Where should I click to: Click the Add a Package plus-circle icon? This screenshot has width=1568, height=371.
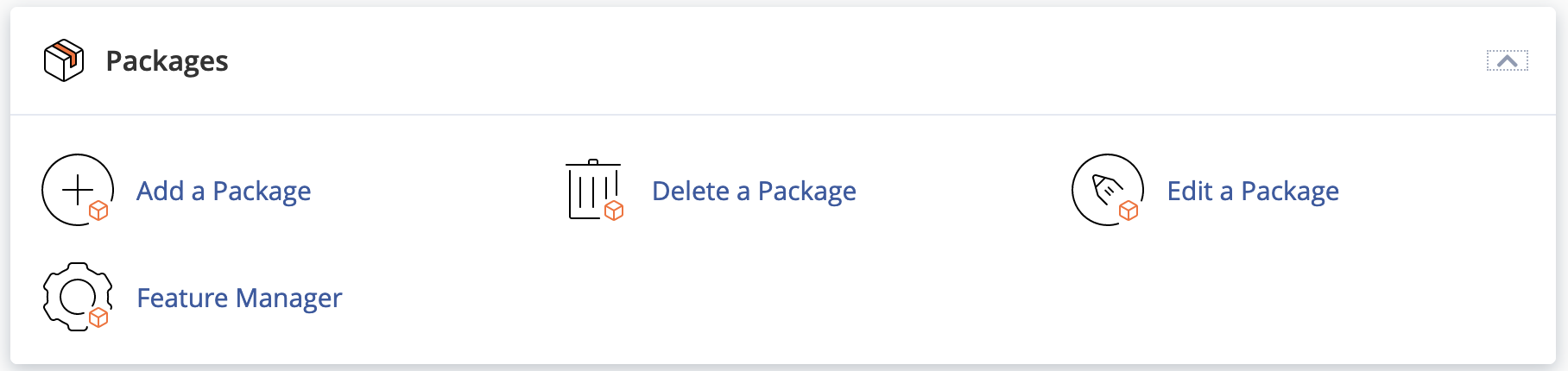pos(77,190)
